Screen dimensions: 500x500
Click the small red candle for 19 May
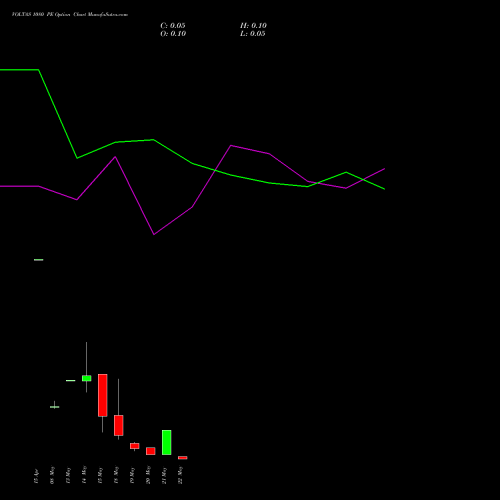135,446
